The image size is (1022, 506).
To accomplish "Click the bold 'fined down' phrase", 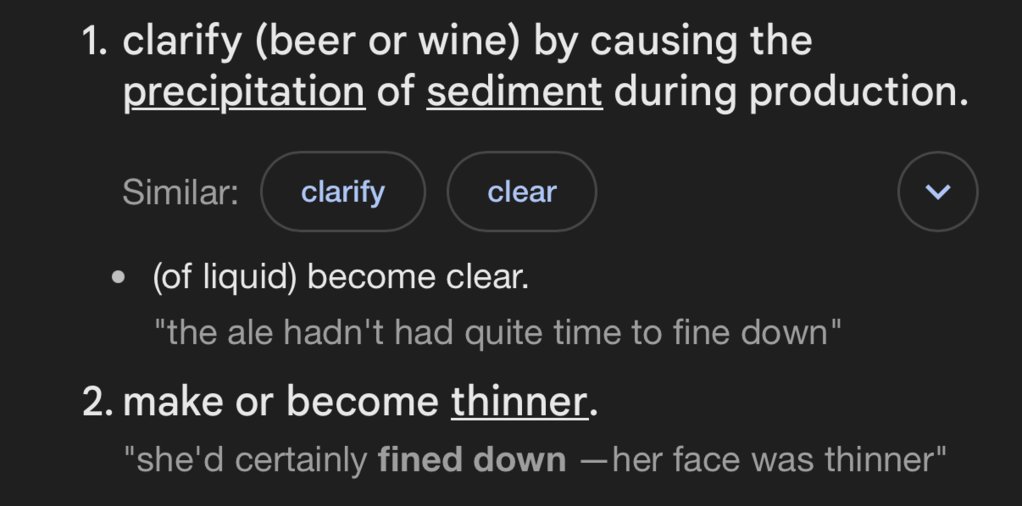I will (x=472, y=460).
